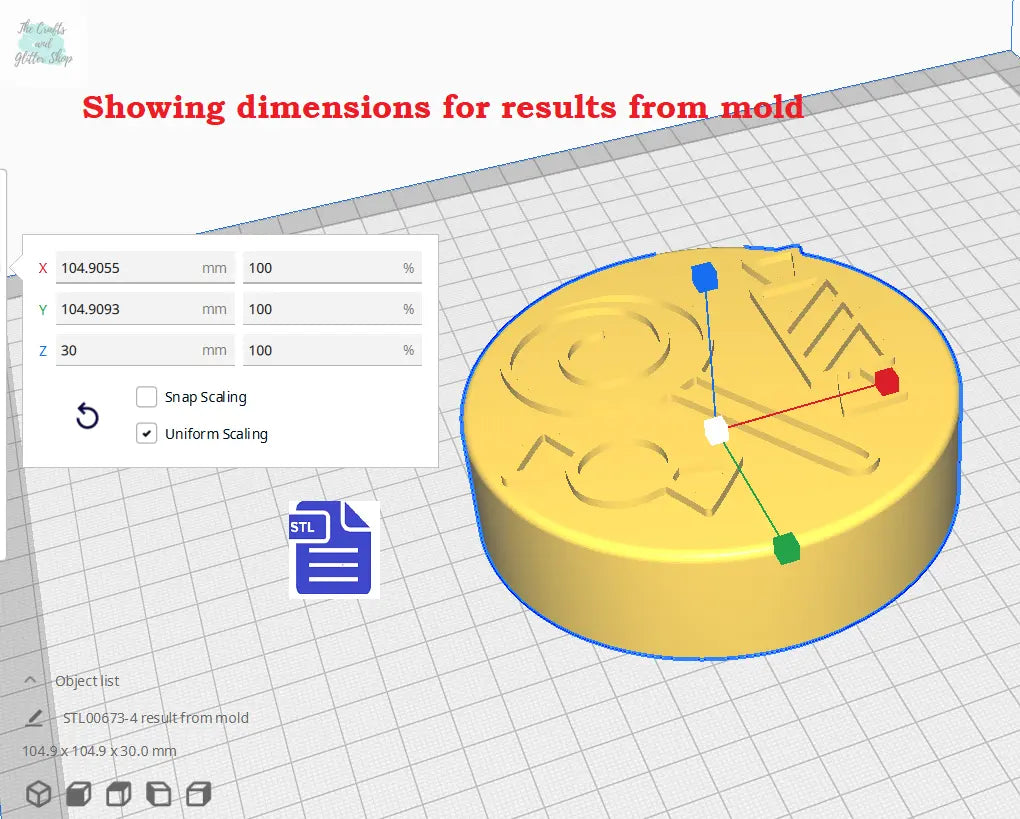Click the pencil edit icon beside the model name
This screenshot has width=1020, height=819.
(x=35, y=717)
